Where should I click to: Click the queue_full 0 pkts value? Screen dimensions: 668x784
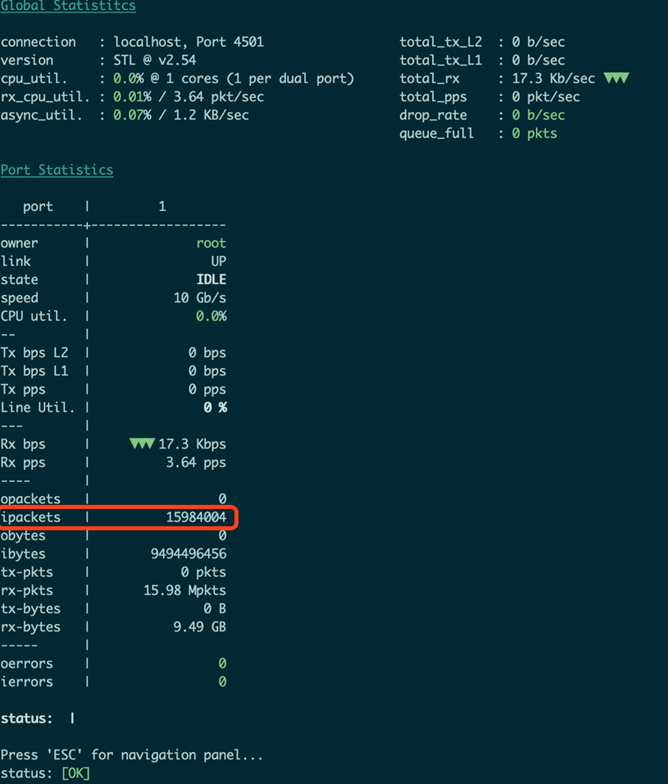tap(534, 134)
